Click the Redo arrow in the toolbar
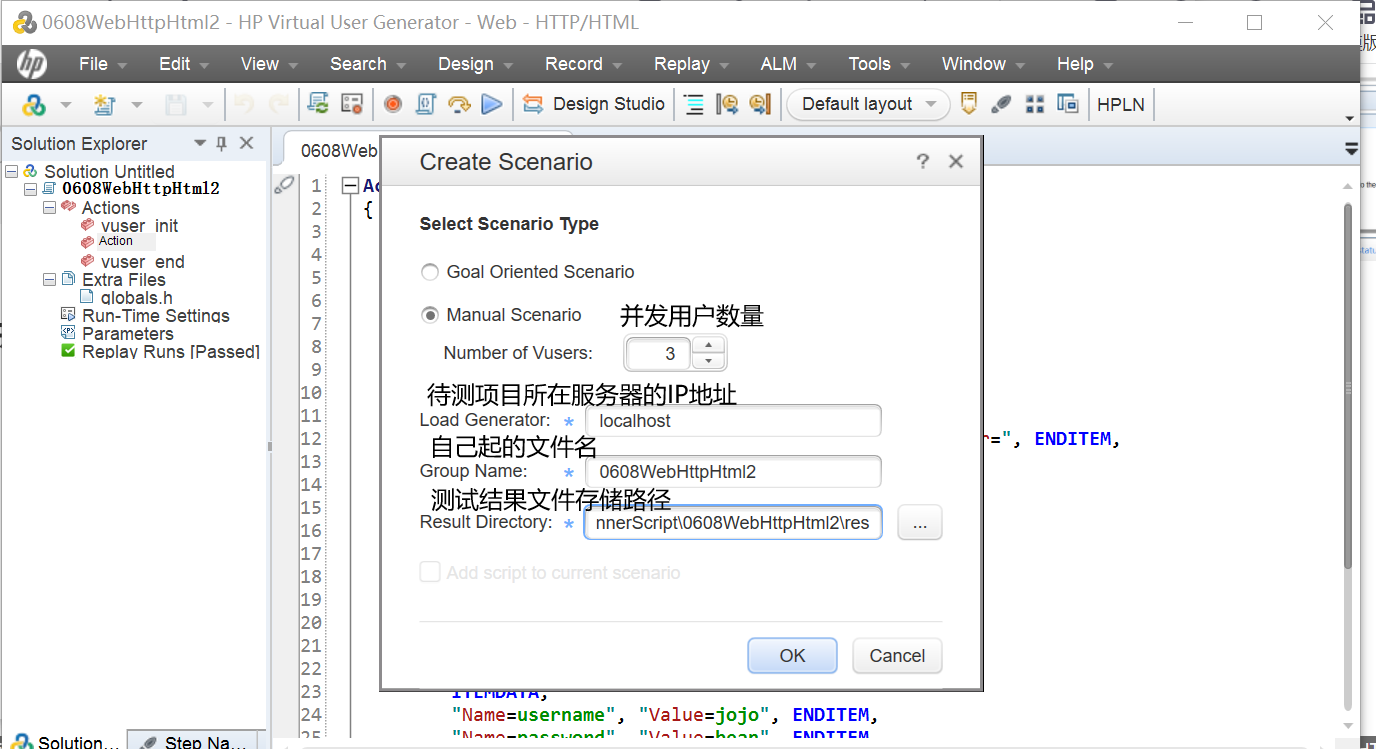This screenshot has height=749, width=1376. coord(279,104)
